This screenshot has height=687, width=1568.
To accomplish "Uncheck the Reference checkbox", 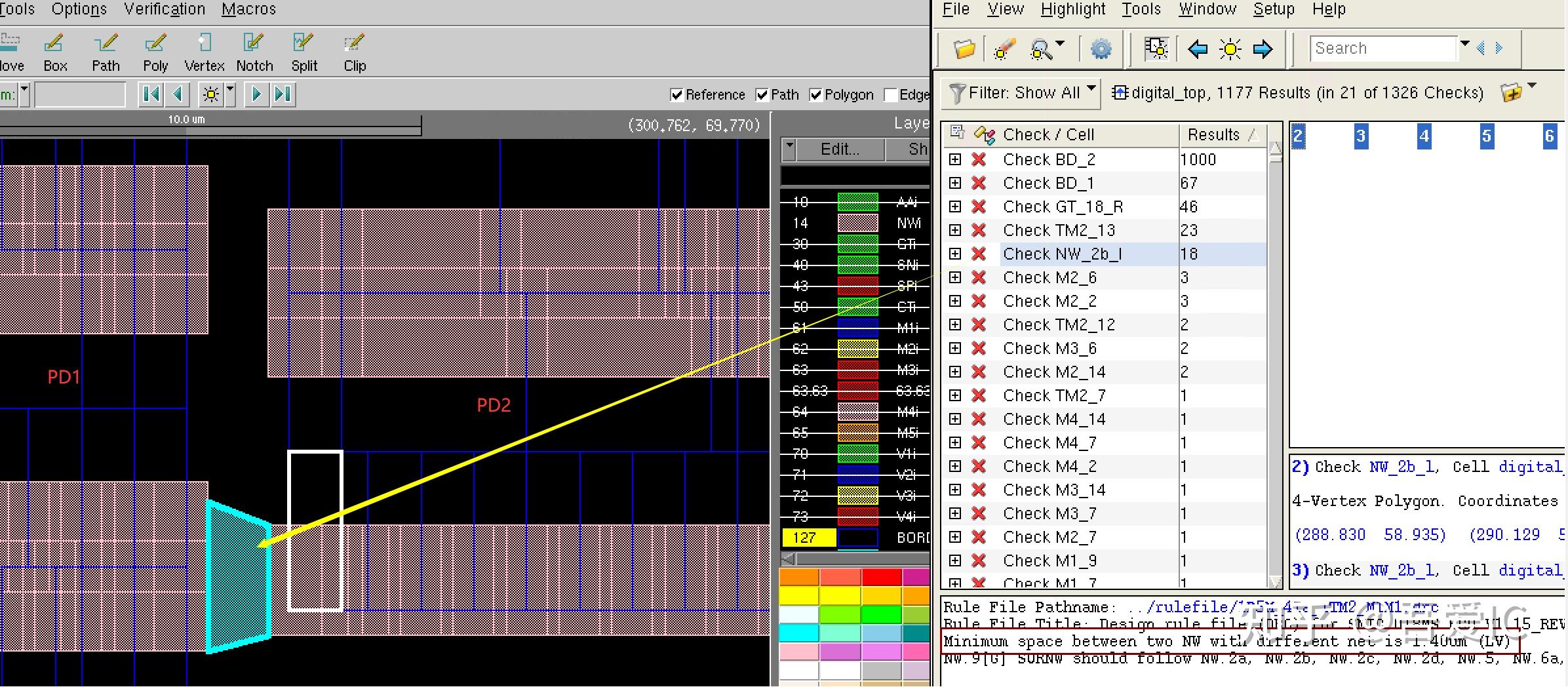I will point(678,94).
